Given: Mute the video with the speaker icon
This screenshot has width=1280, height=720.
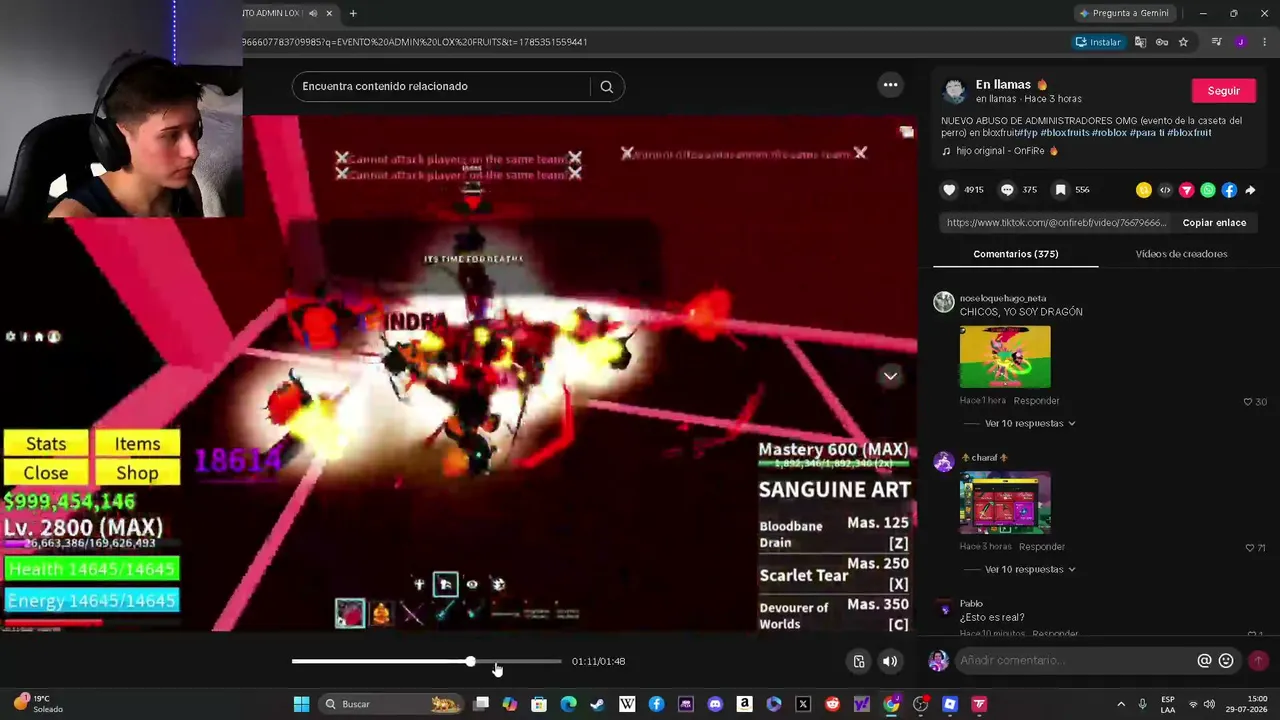Looking at the screenshot, I should tap(889, 661).
